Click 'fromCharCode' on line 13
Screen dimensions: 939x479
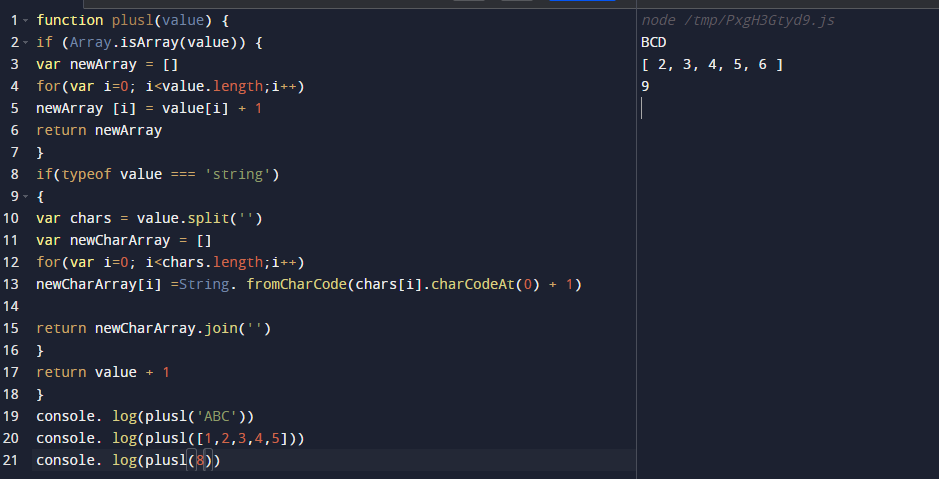tap(296, 284)
